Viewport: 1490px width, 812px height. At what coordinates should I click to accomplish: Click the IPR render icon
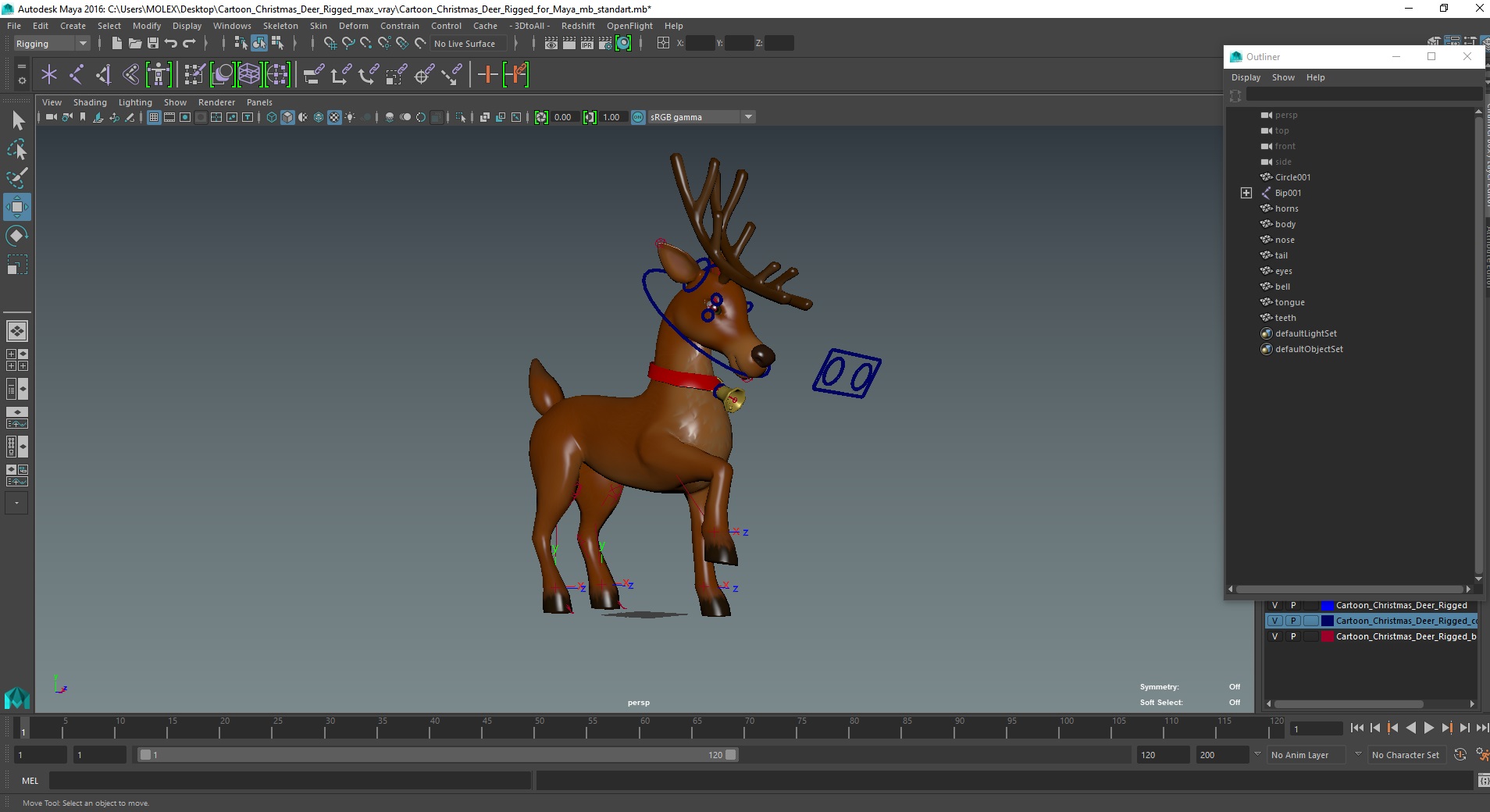pyautogui.click(x=587, y=44)
